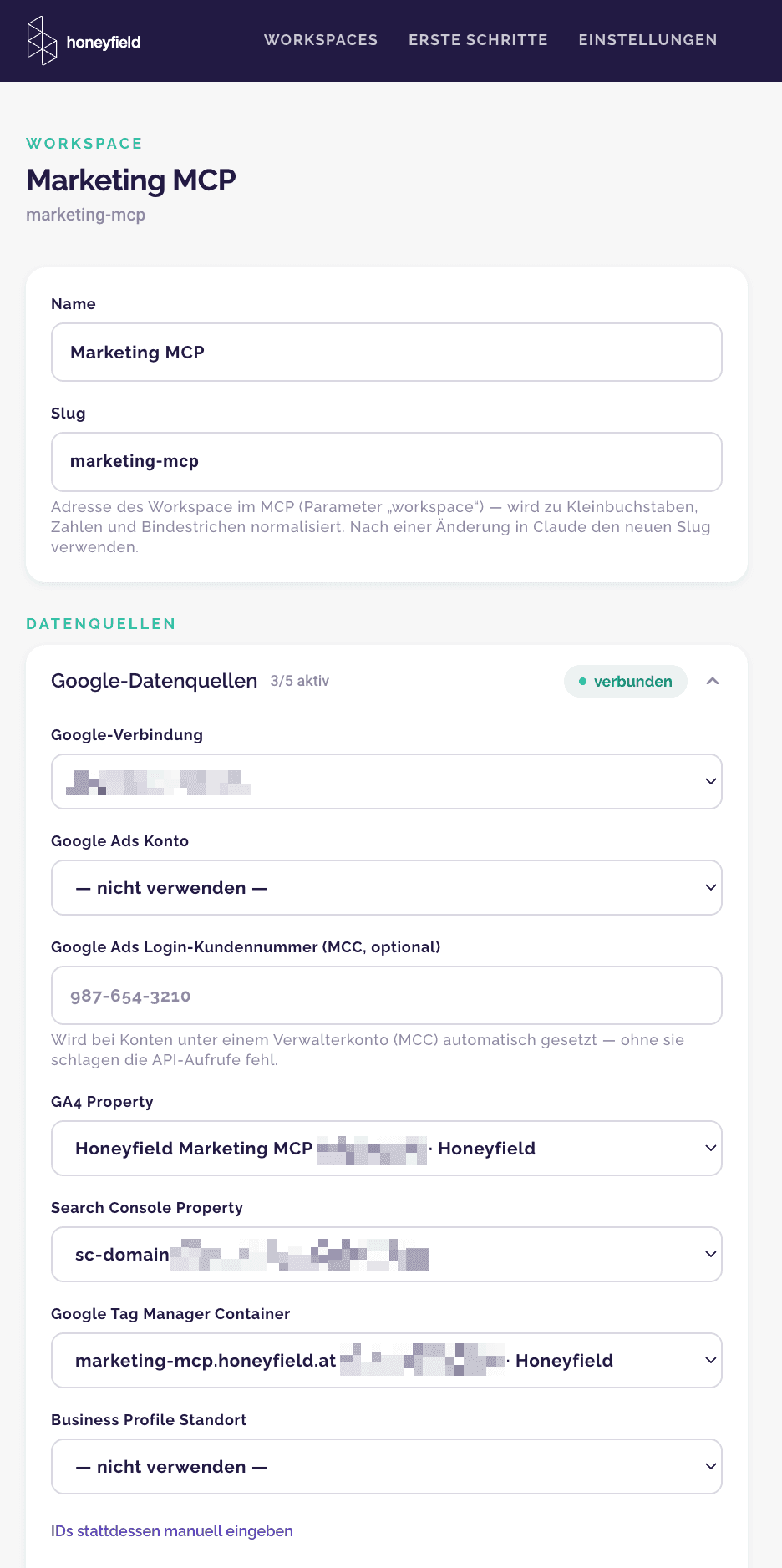Click the '3/5 aktiv' count text

[x=300, y=681]
